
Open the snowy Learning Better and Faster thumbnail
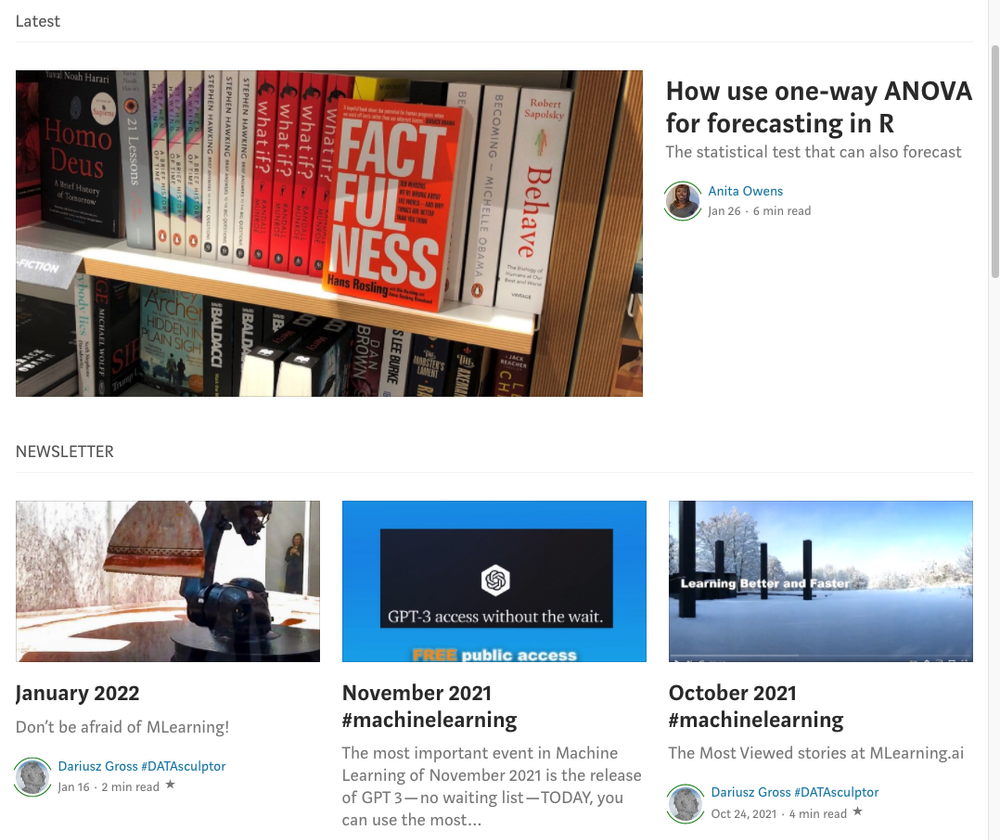pyautogui.click(x=821, y=581)
